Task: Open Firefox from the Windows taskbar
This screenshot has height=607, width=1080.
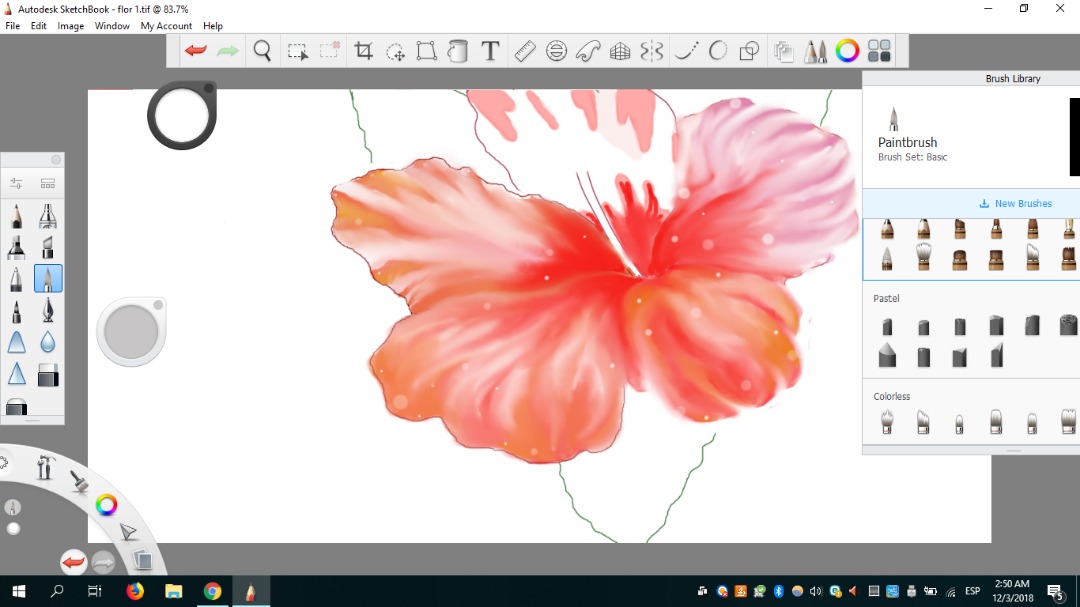Action: [x=135, y=591]
